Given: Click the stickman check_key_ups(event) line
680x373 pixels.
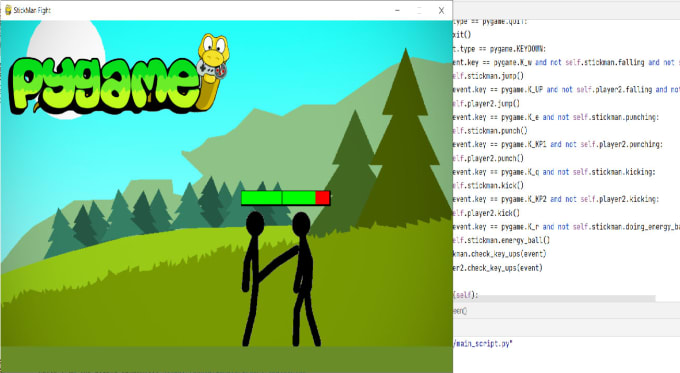Looking at the screenshot, I should (x=500, y=254).
